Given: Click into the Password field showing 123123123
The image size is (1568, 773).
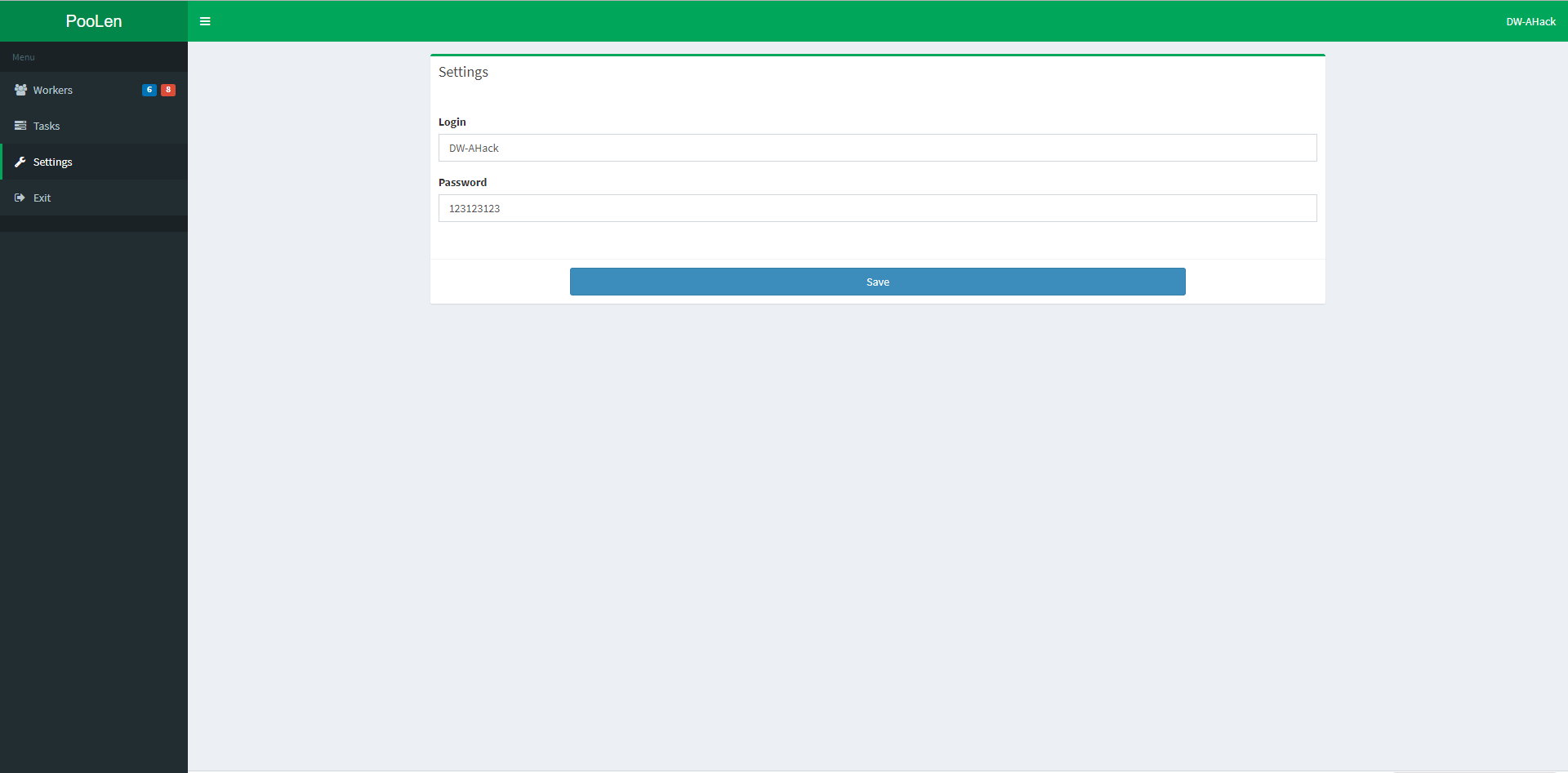Looking at the screenshot, I should 877,208.
